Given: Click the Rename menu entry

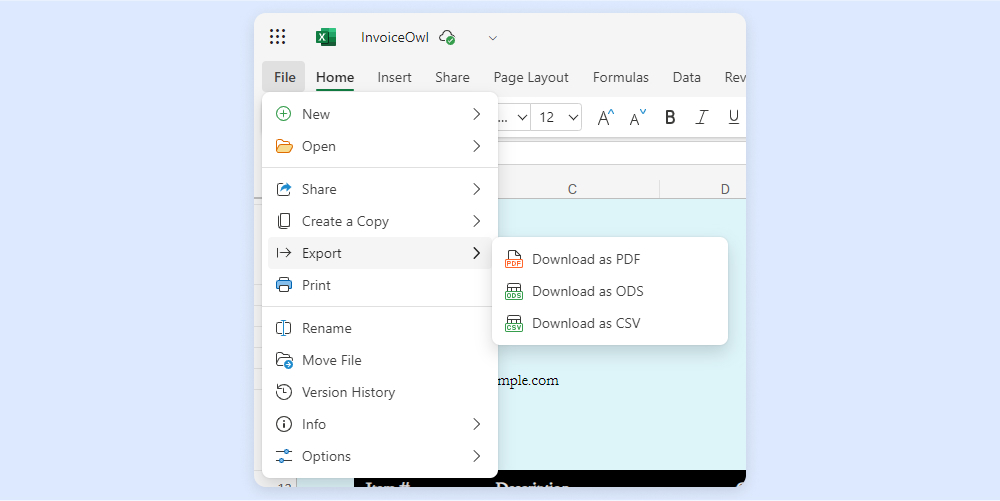Looking at the screenshot, I should (x=326, y=328).
